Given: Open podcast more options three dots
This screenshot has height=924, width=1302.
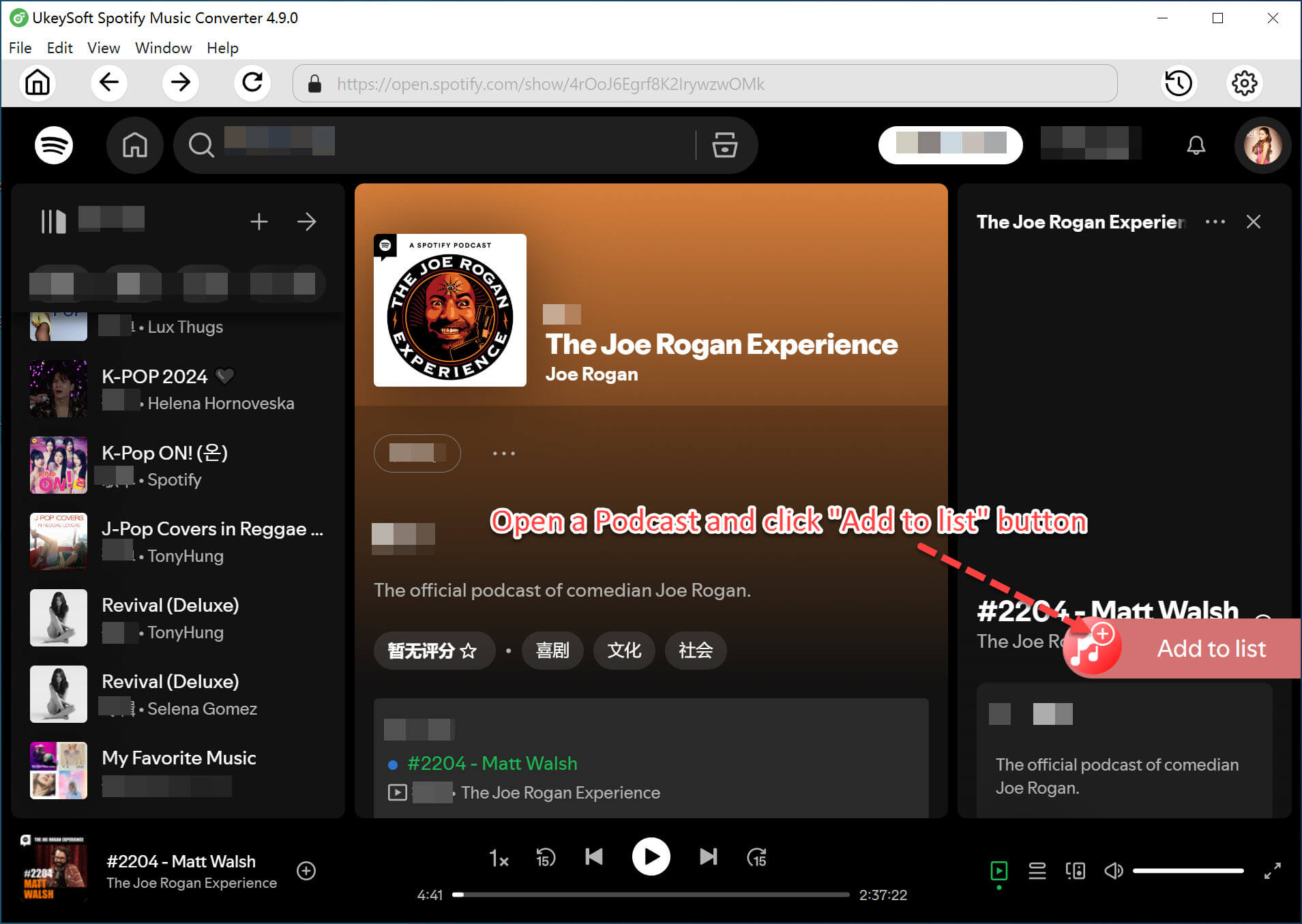Looking at the screenshot, I should tap(504, 453).
